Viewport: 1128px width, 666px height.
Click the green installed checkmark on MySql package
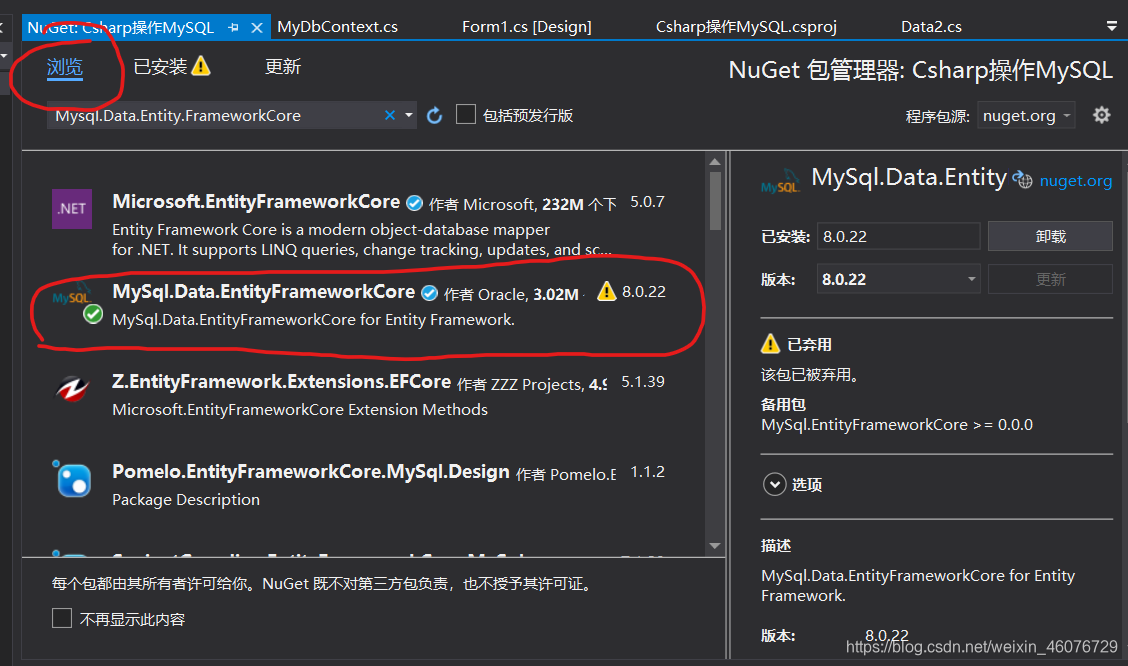click(92, 313)
